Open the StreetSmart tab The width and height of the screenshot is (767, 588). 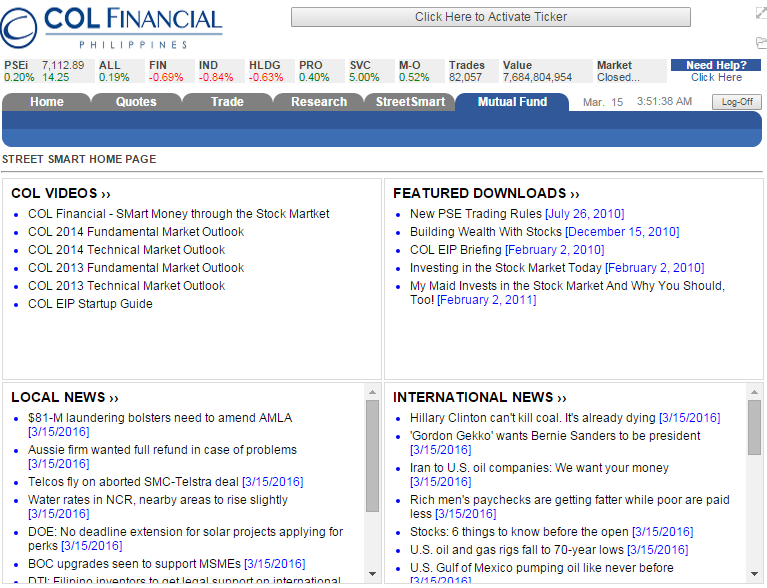[x=410, y=102]
